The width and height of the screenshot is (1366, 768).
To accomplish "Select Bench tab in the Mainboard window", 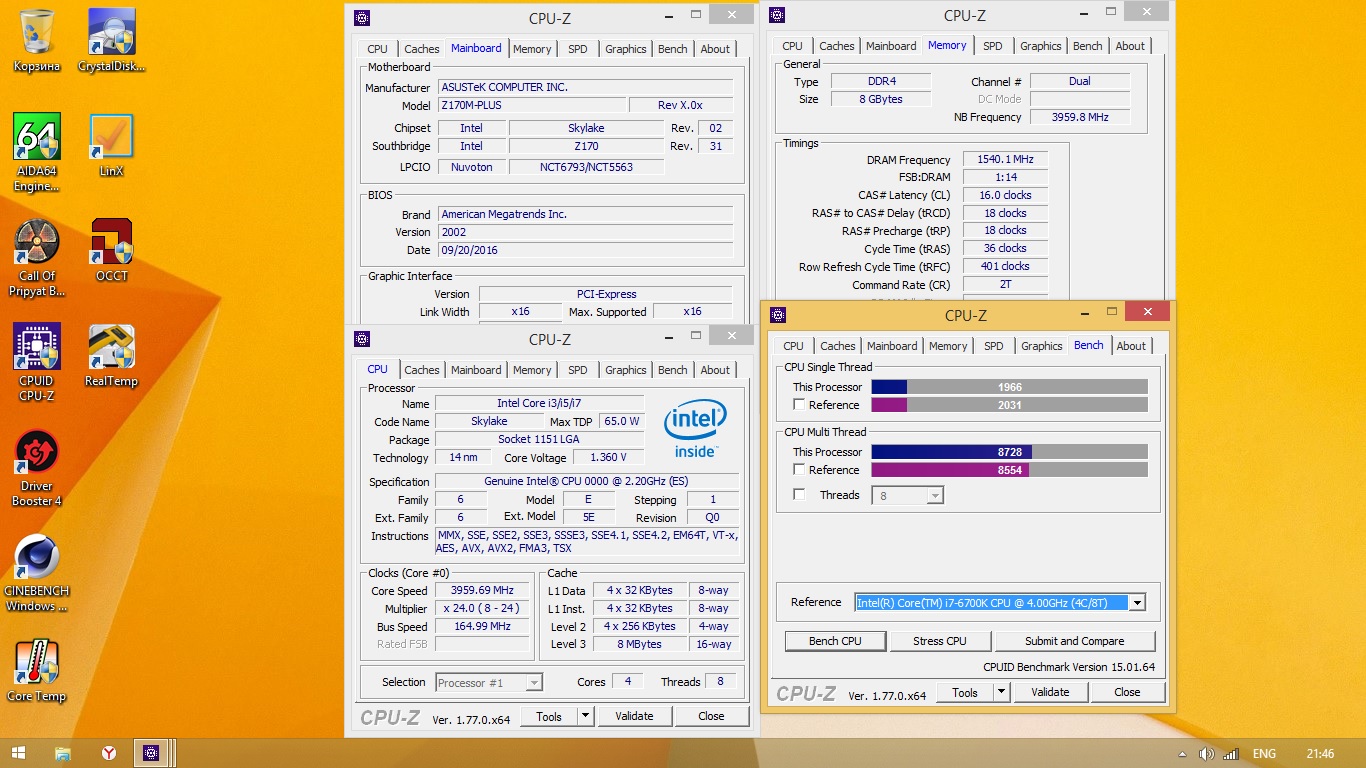I will 673,49.
